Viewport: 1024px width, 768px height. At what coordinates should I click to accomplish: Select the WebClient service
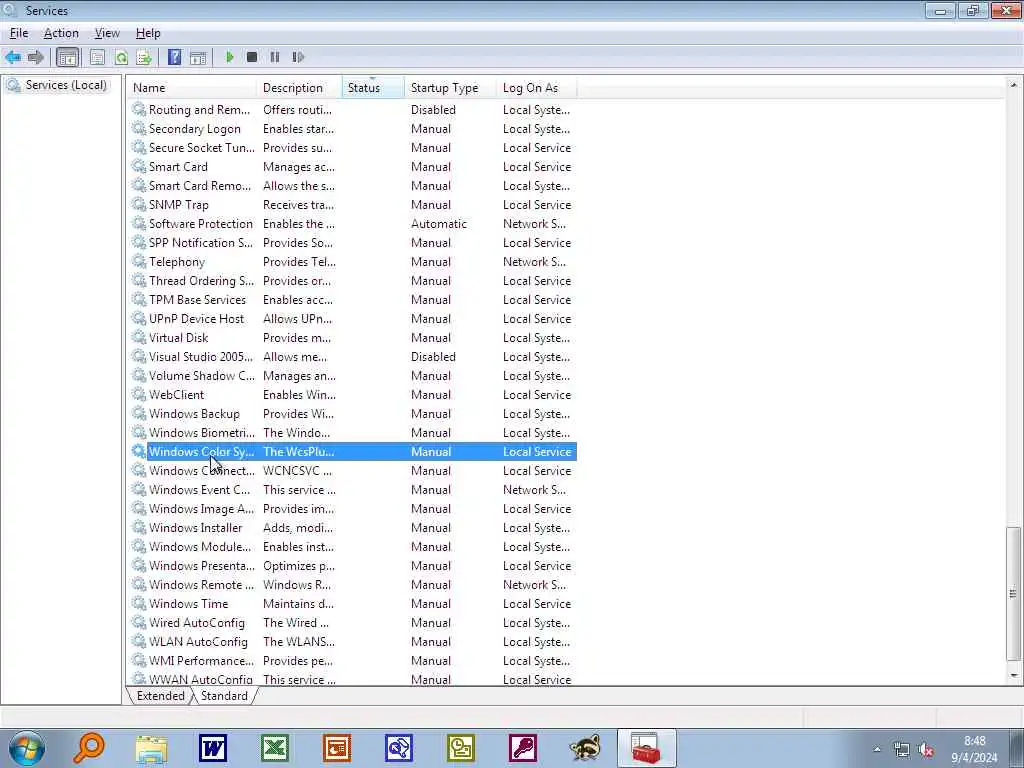pyautogui.click(x=353, y=394)
